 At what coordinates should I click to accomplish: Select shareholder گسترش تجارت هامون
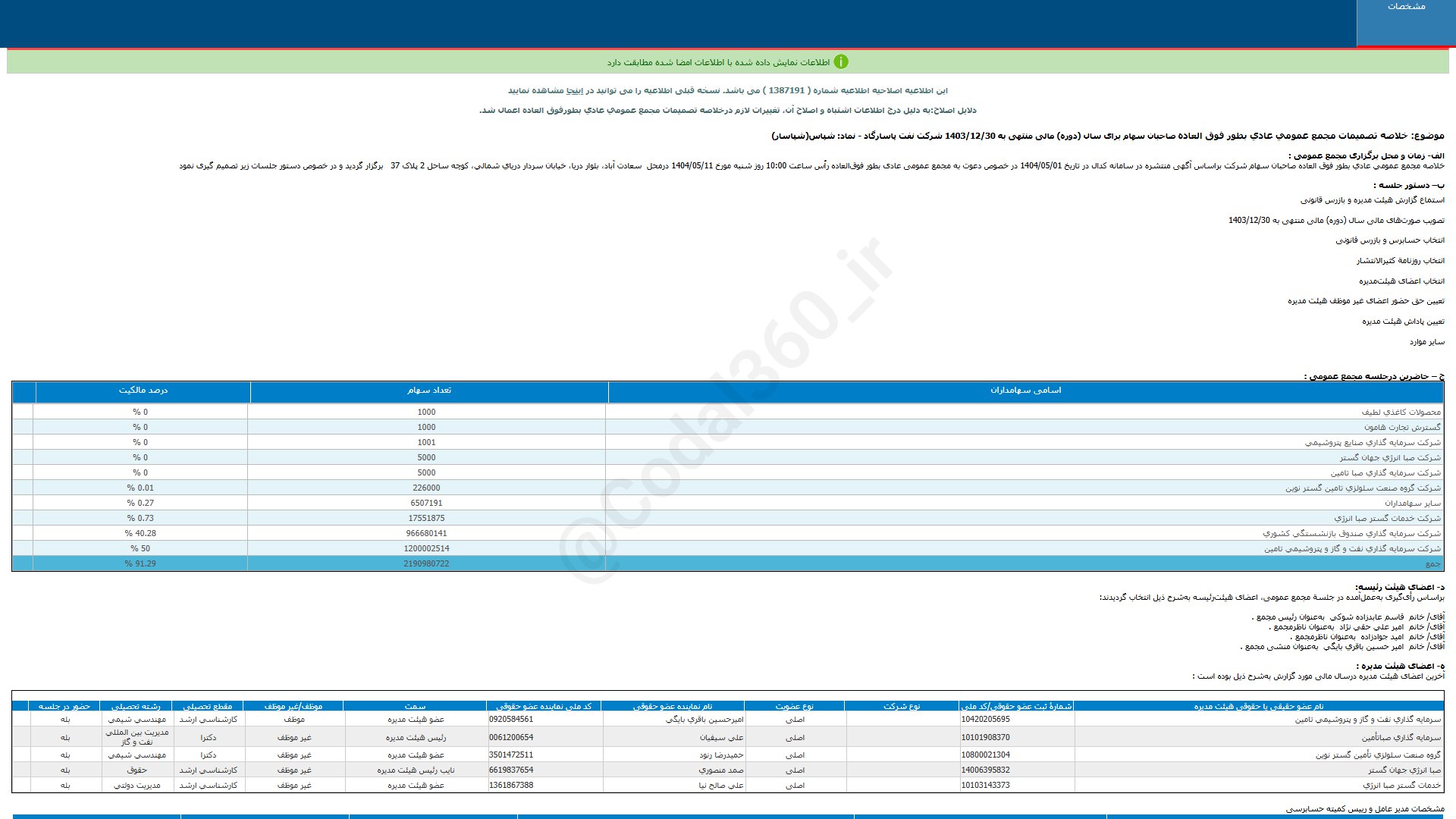(x=1402, y=428)
